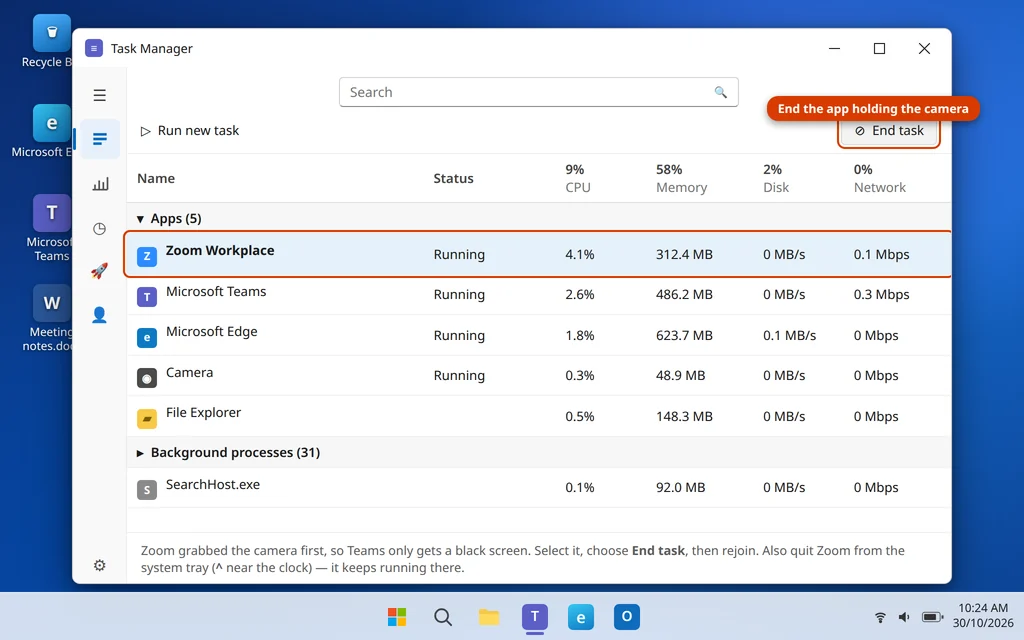Click the battery tray icon

pos(933,616)
